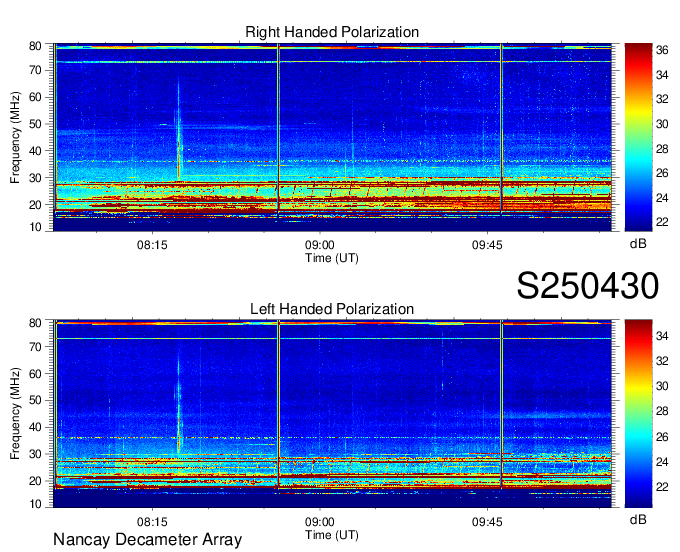680x552 pixels.
Task: Click the 70 MHz tick of the Right Handed plot
Action: click(35, 70)
